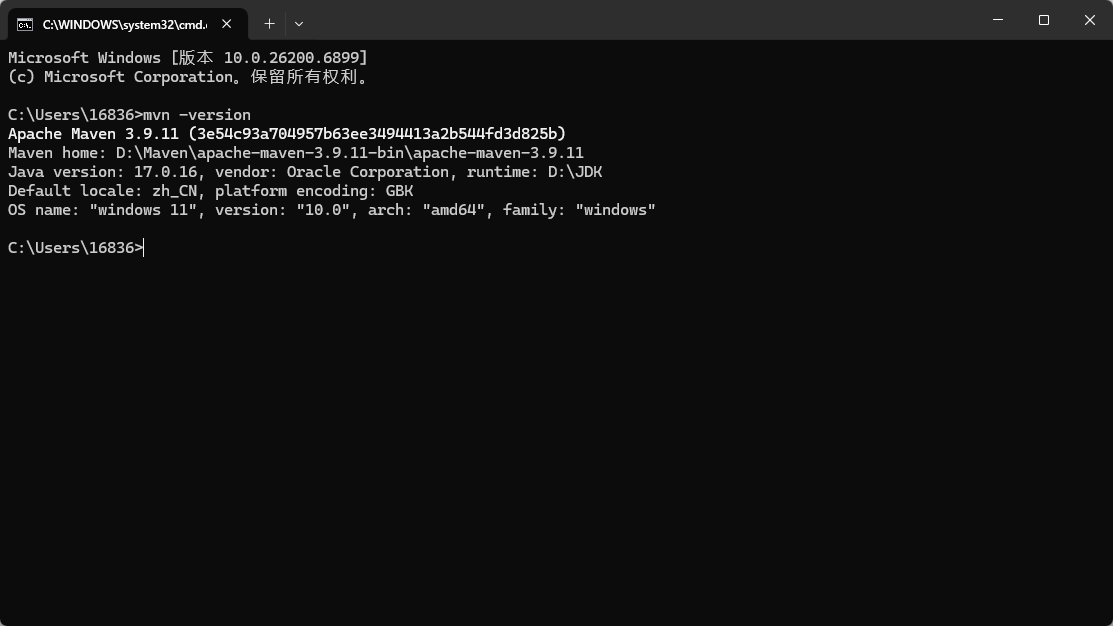Minimize the terminal window
1113x626 pixels.
click(998, 20)
